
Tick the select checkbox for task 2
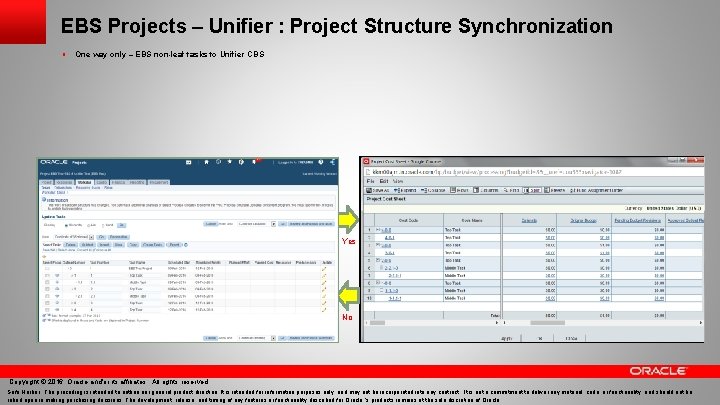[47, 289]
